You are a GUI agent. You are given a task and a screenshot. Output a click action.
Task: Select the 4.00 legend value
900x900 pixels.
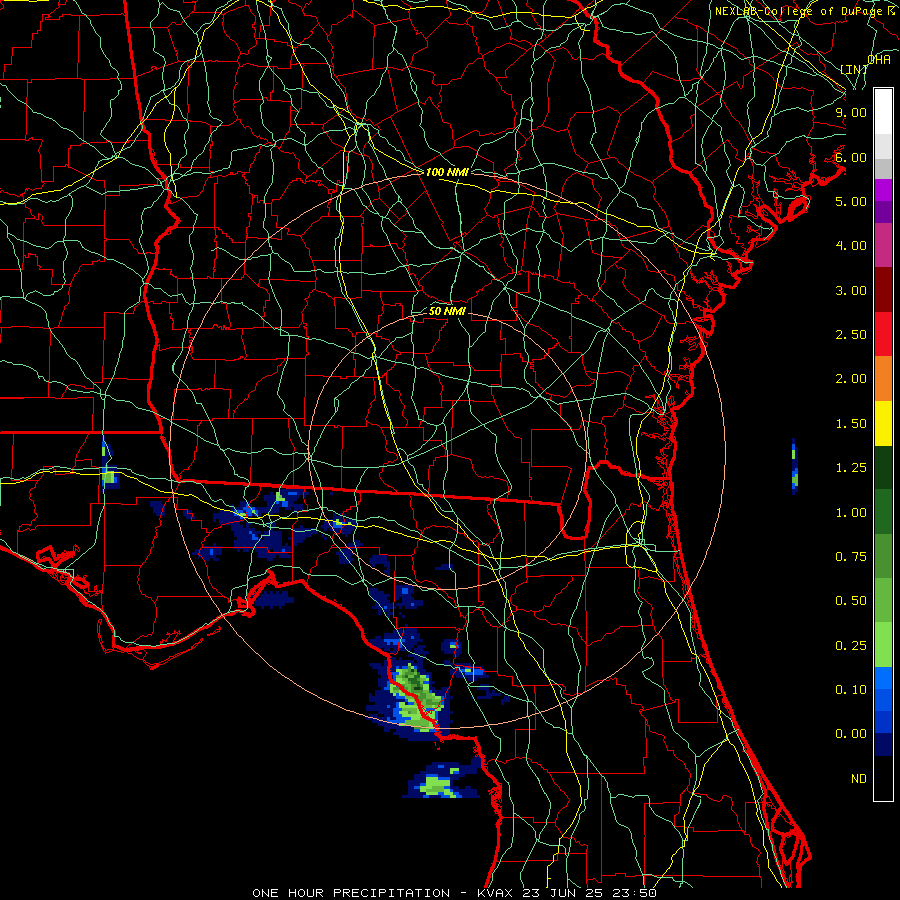tap(851, 246)
